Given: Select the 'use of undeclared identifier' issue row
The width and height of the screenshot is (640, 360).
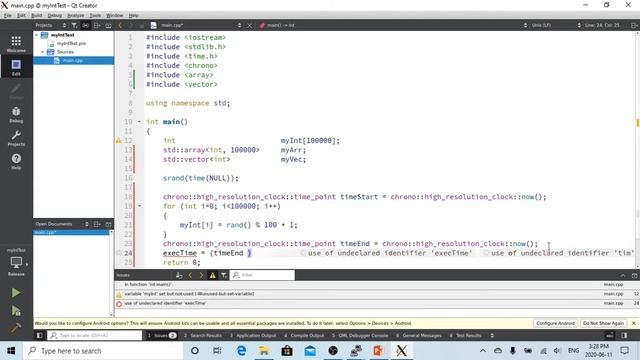Looking at the screenshot, I should pos(377,303).
